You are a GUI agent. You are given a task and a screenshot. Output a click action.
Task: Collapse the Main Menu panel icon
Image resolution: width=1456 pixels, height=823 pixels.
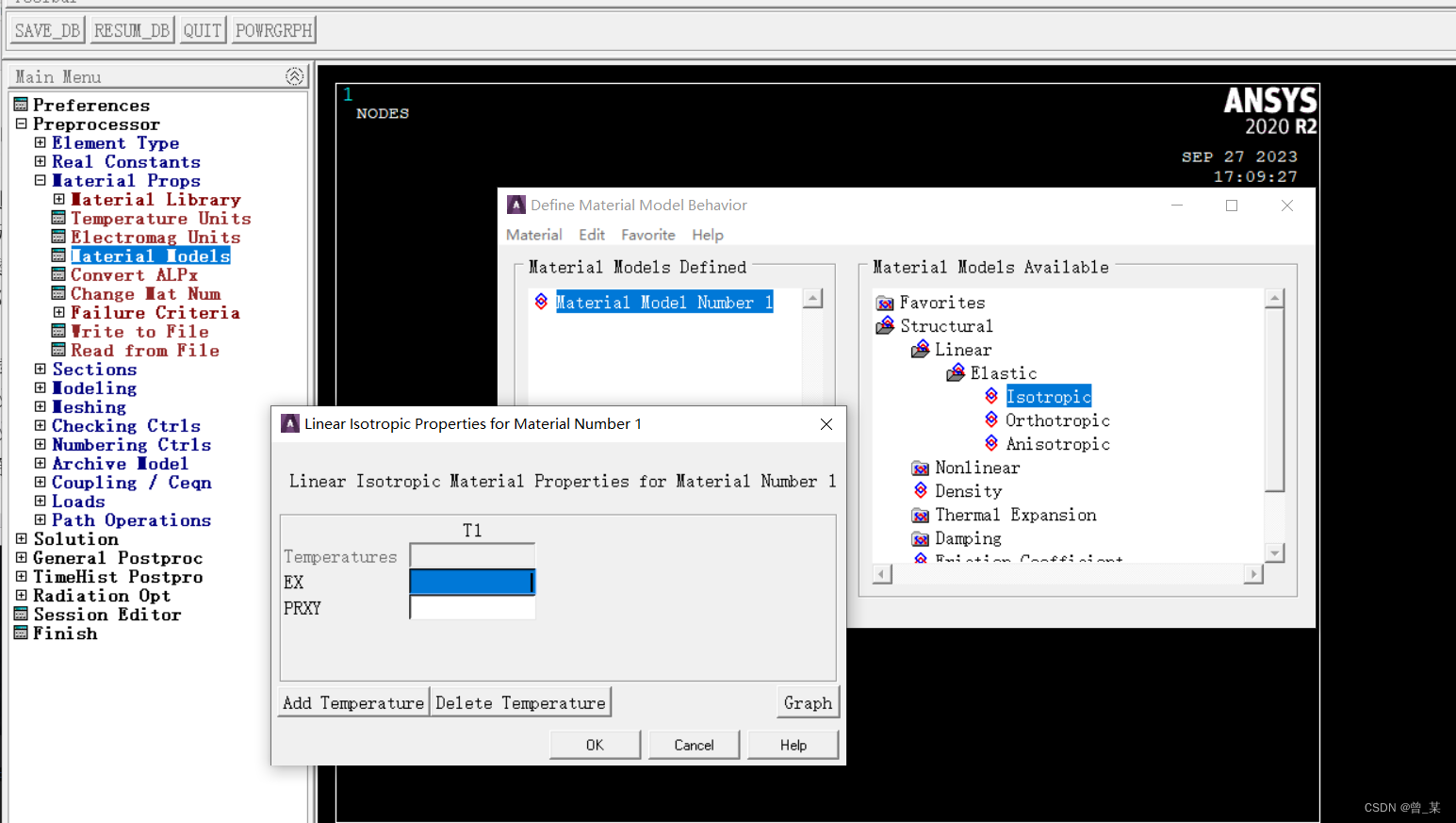pos(294,76)
